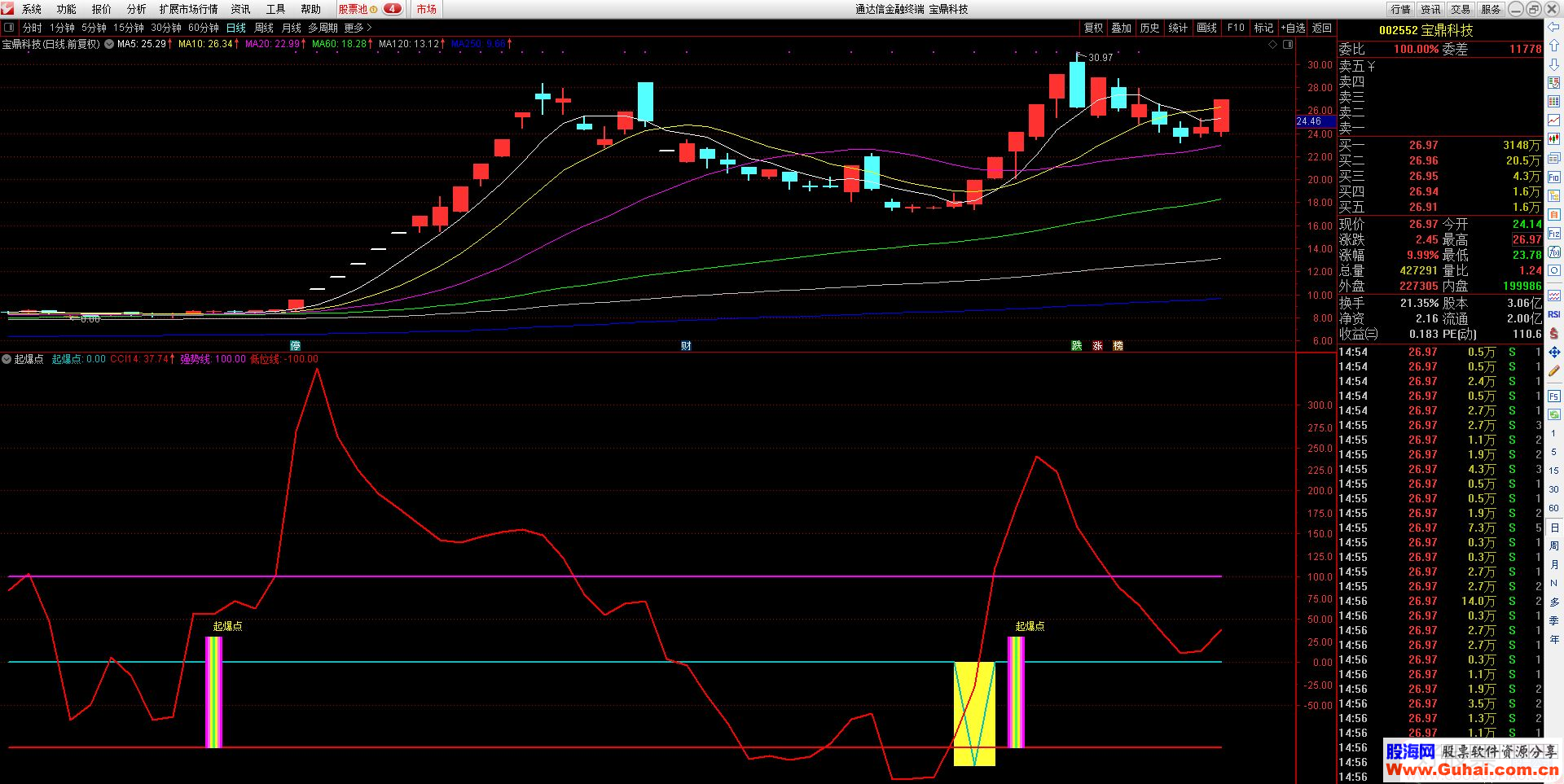Image resolution: width=1564 pixels, height=784 pixels.
Task: Click the F10 chart toolbar button
Action: click(x=1236, y=28)
